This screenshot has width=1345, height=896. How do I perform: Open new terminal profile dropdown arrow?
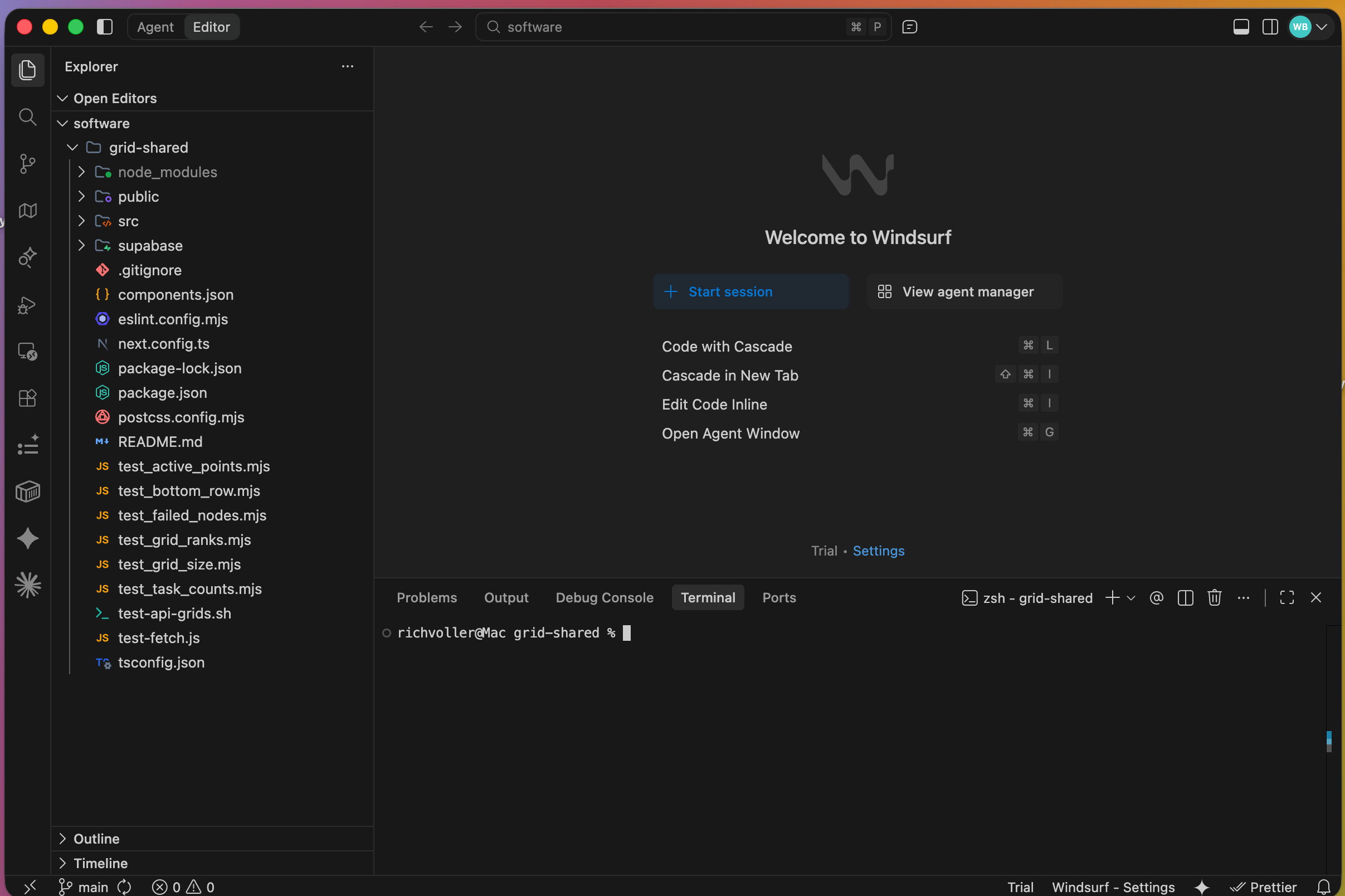pos(1130,598)
